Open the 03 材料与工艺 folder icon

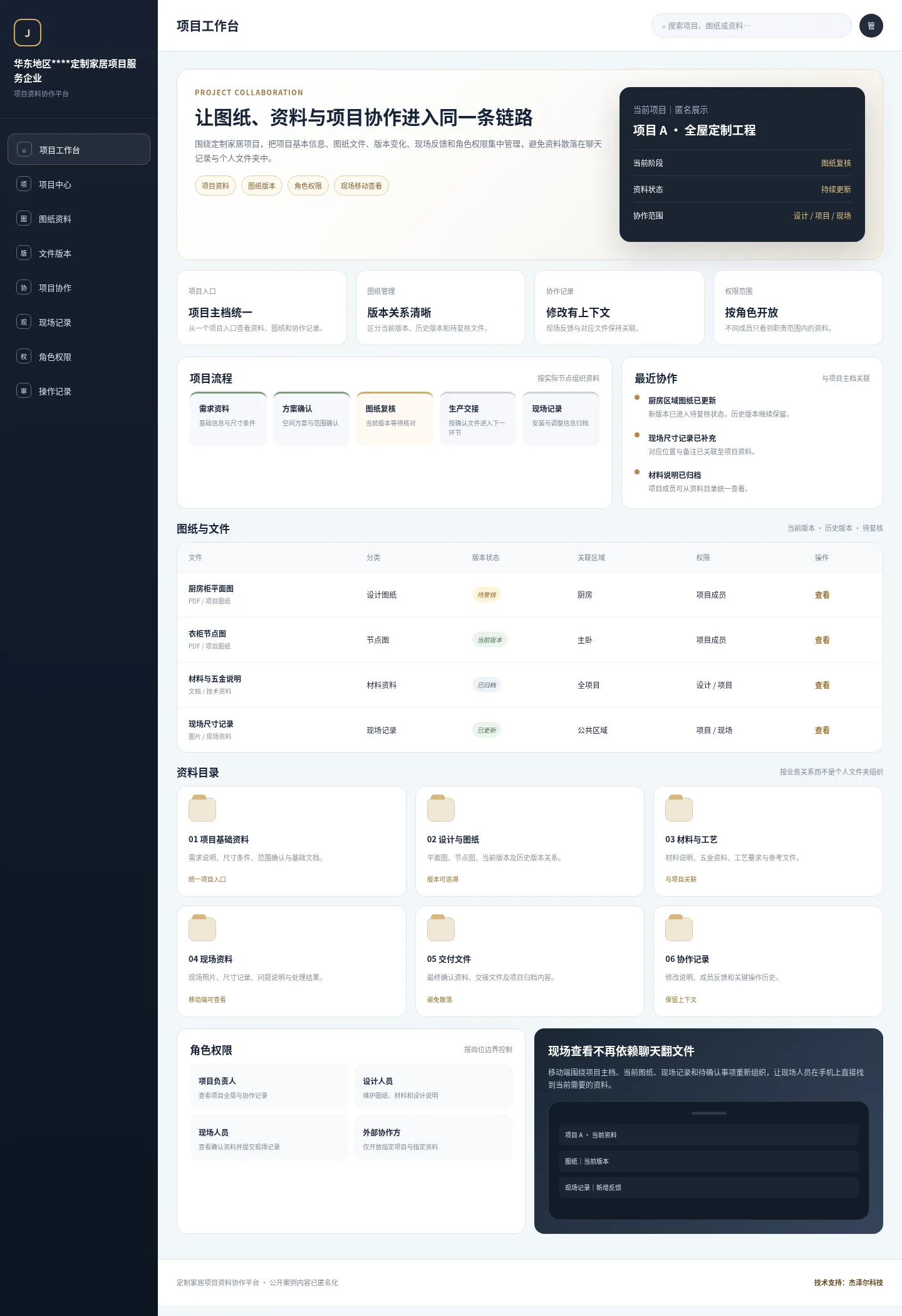(679, 808)
